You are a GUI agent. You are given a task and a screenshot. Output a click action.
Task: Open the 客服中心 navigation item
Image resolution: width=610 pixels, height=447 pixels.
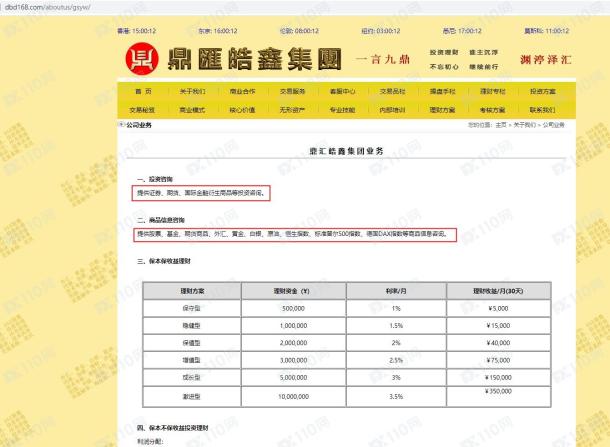[342, 91]
